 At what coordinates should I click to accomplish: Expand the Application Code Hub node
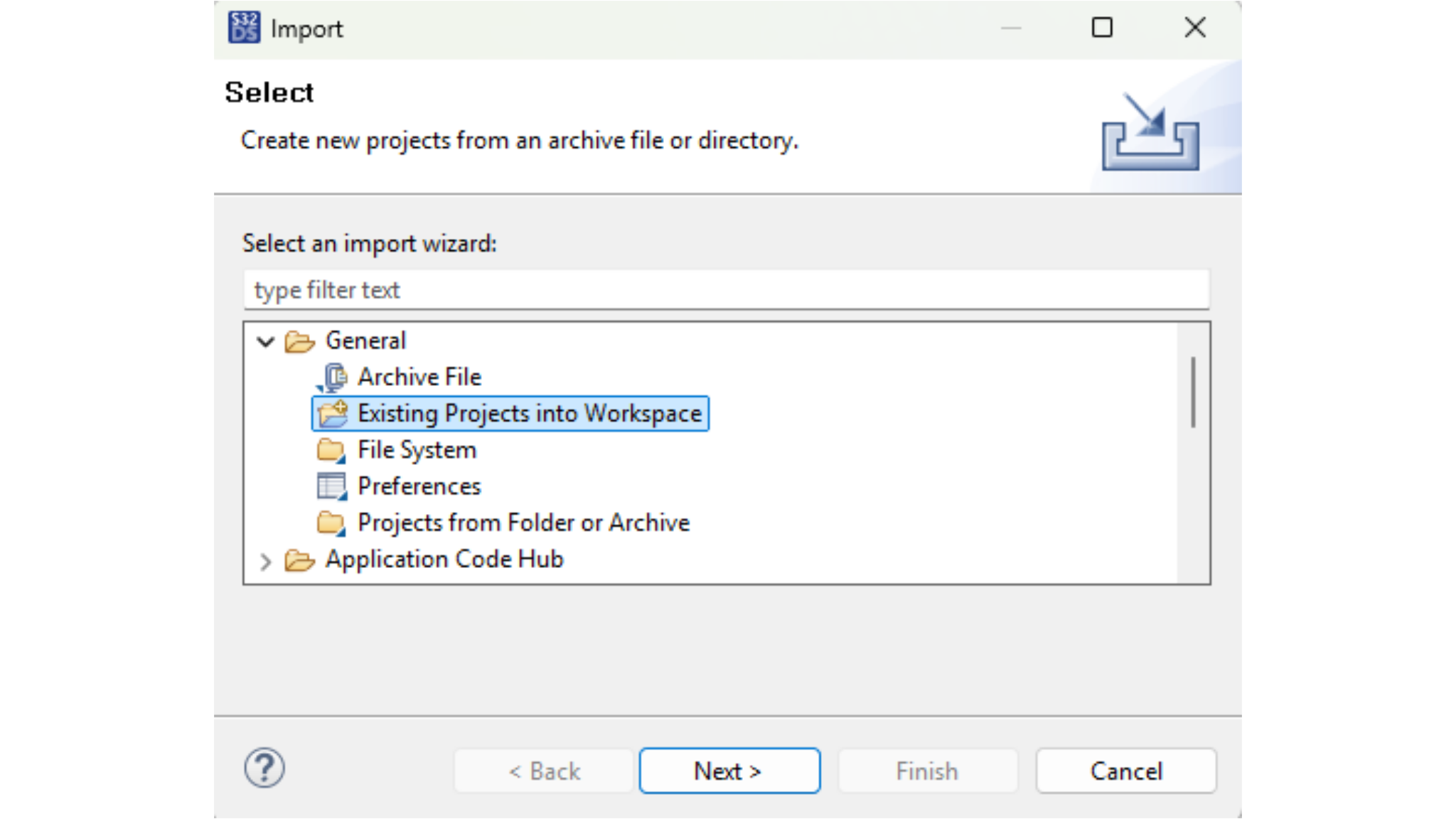265,562
